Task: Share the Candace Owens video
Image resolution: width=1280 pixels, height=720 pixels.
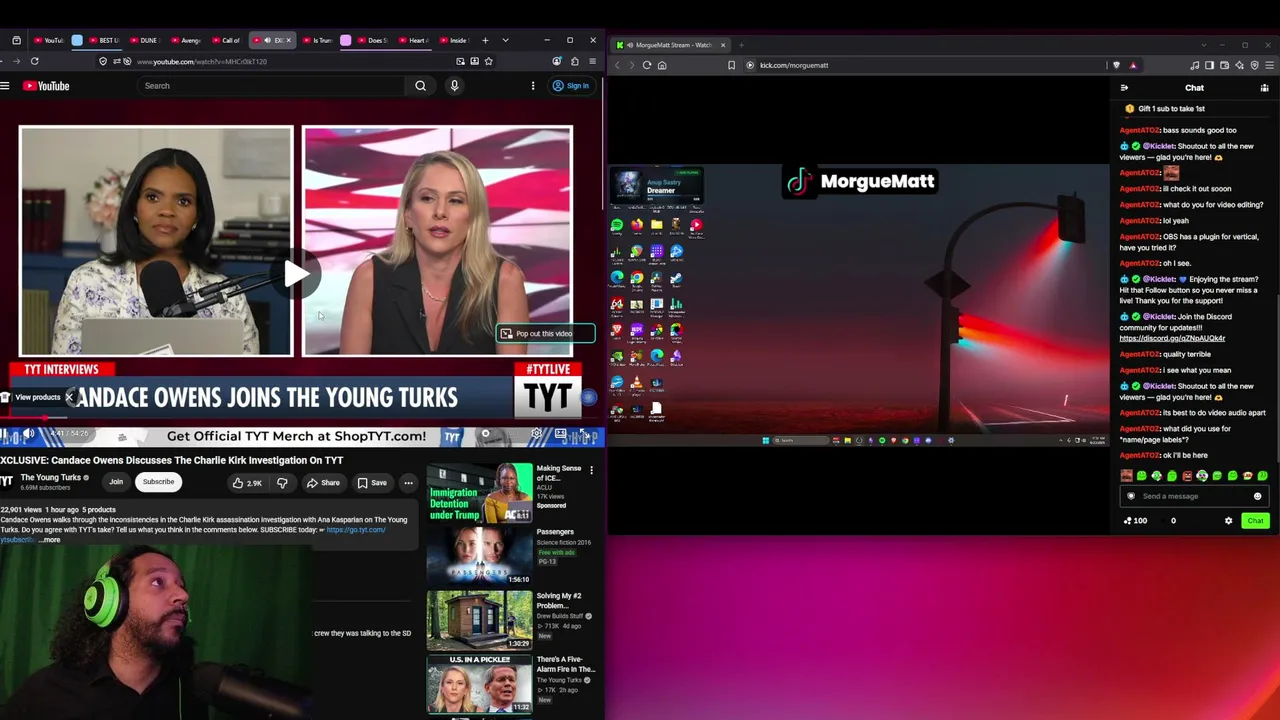Action: click(x=323, y=484)
